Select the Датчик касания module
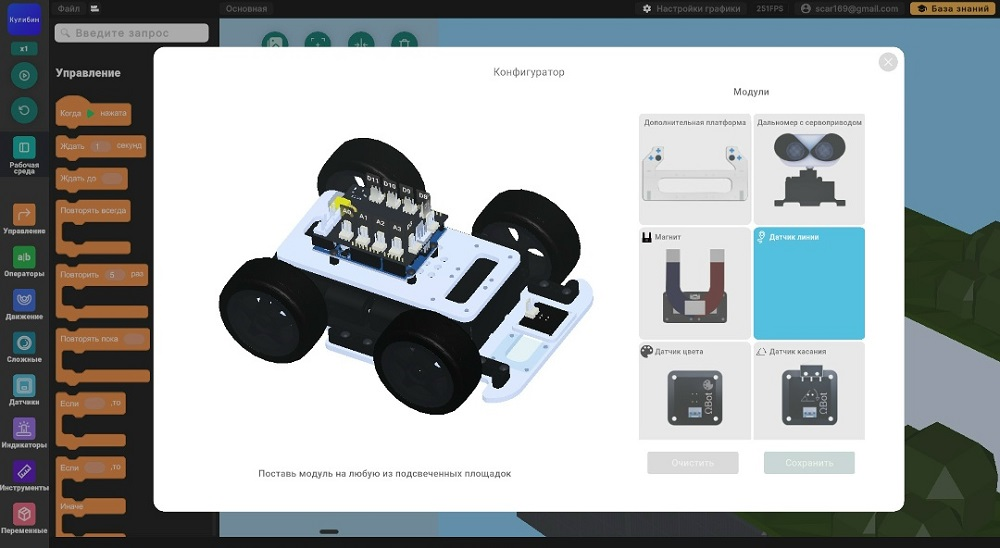This screenshot has height=548, width=1000. [809, 390]
